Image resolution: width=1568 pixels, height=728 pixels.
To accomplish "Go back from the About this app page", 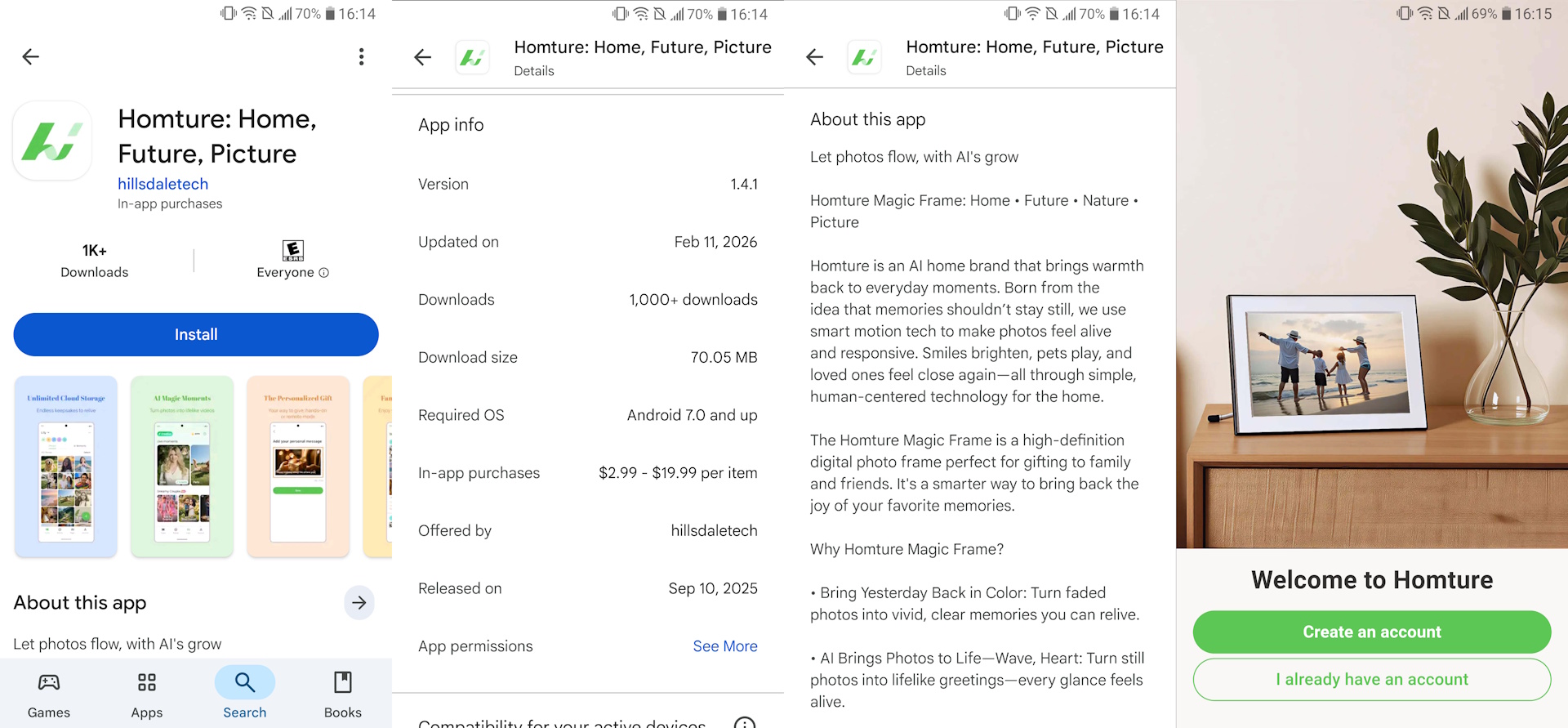I will coord(814,56).
